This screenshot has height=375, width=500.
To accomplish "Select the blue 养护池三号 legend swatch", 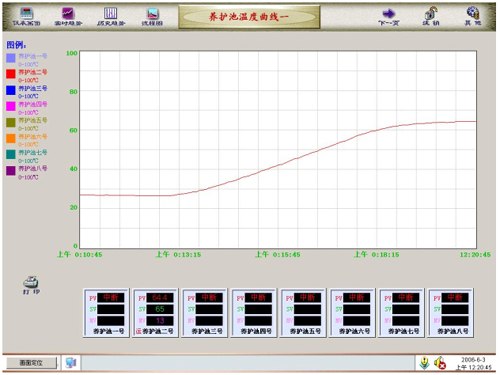I will tap(11, 90).
